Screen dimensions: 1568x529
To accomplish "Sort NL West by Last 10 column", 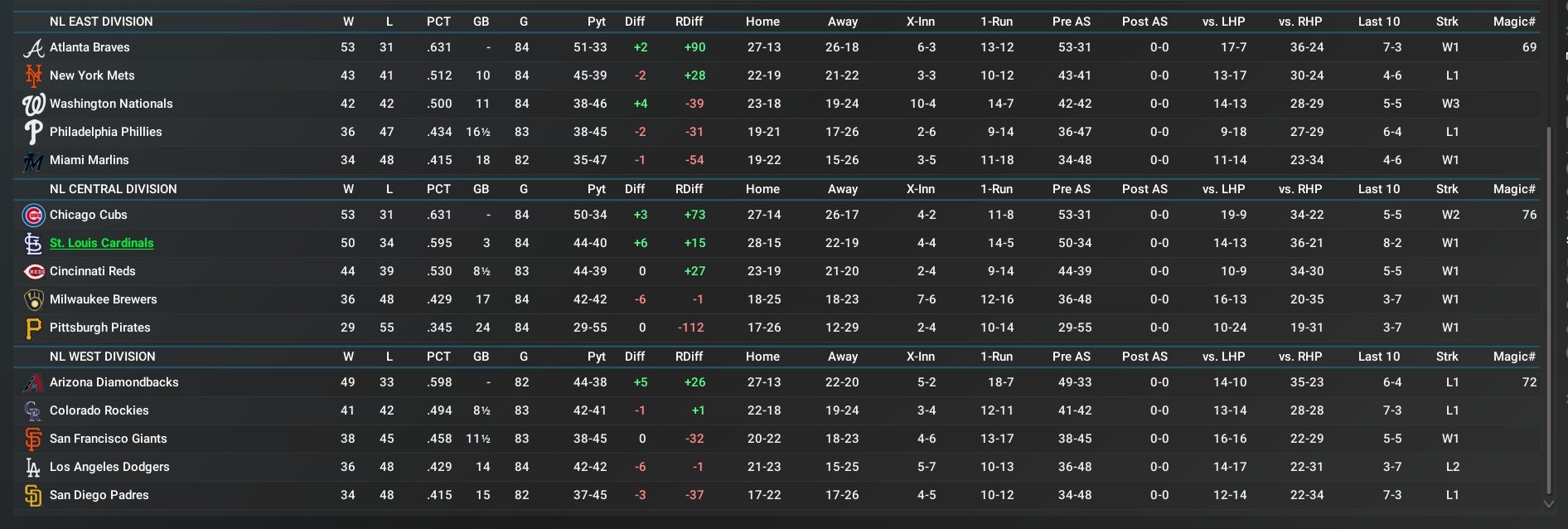I will [1378, 357].
